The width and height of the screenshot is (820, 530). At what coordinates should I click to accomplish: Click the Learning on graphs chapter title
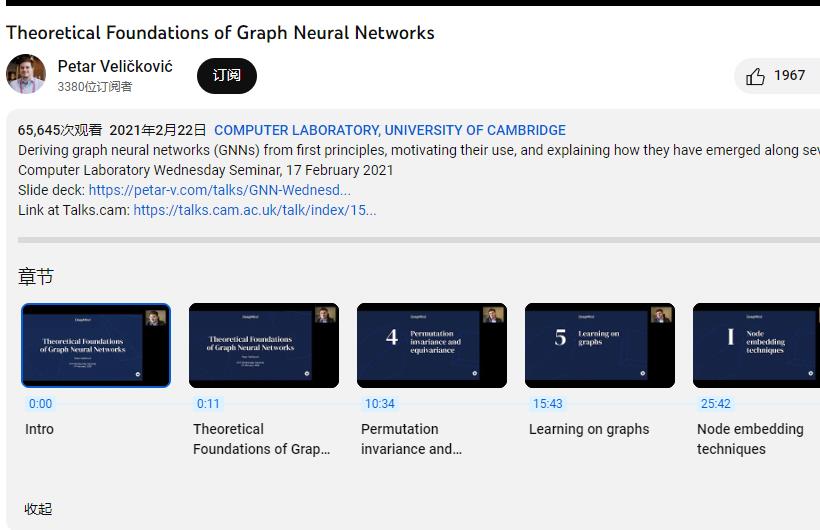pos(589,429)
